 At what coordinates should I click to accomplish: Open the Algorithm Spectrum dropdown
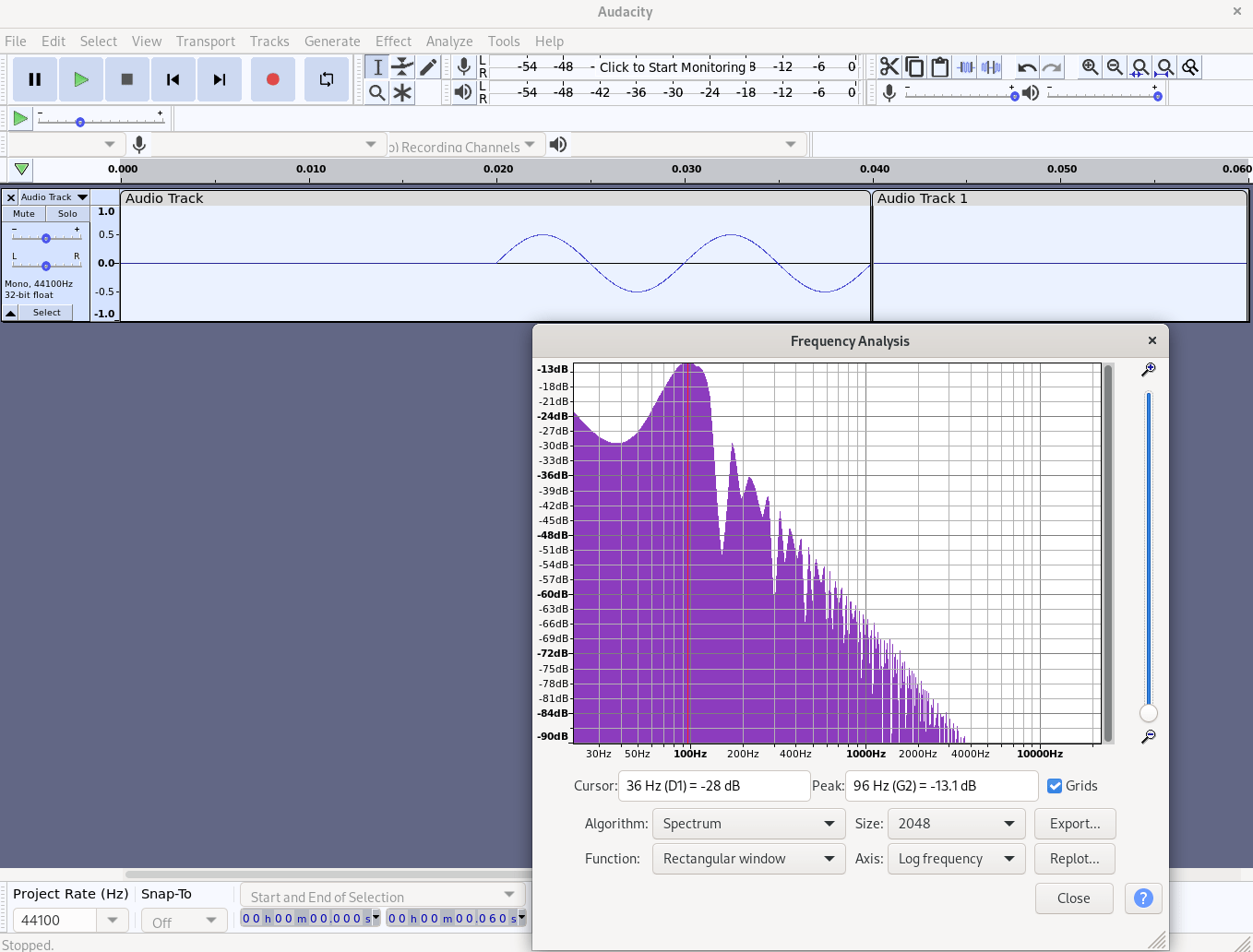coord(748,824)
